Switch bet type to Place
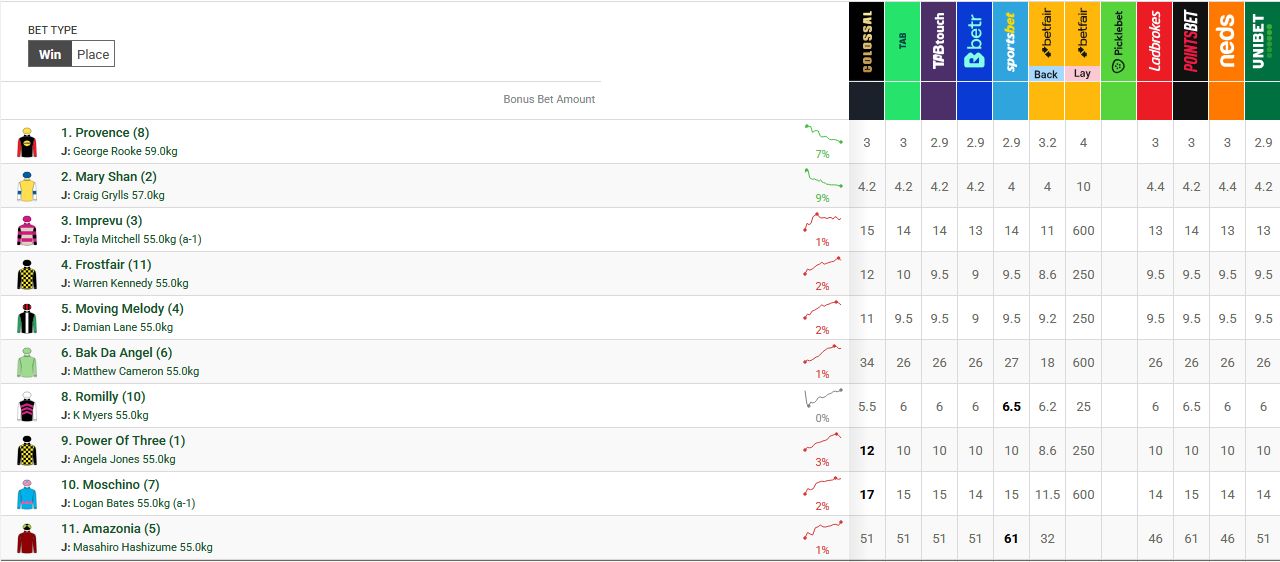This screenshot has height=562, width=1280. coord(93,54)
